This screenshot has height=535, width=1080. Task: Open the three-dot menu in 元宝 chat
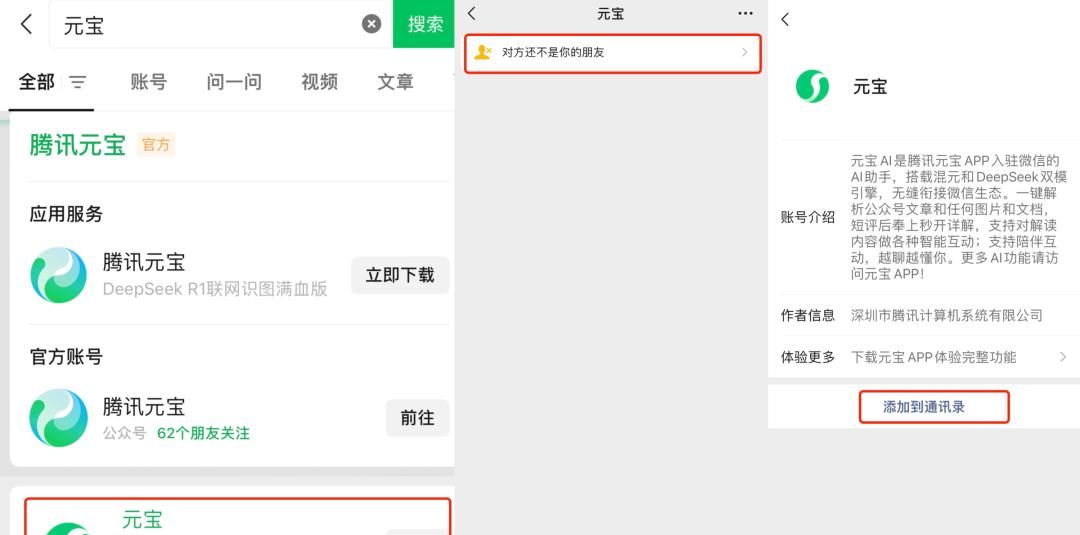(x=745, y=13)
